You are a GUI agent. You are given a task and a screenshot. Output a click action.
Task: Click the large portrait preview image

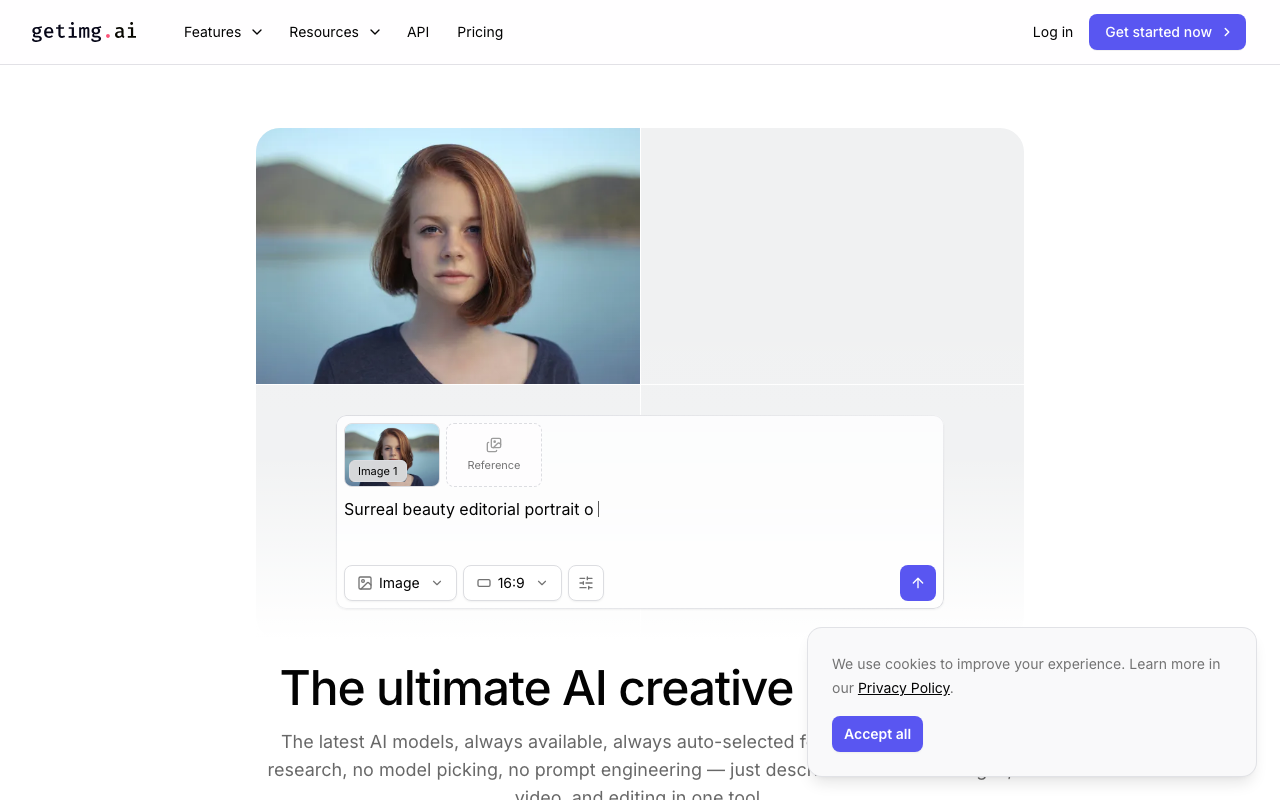448,255
